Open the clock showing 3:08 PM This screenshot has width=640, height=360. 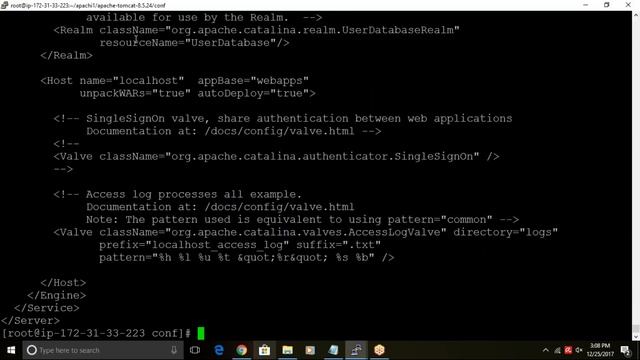coord(600,350)
